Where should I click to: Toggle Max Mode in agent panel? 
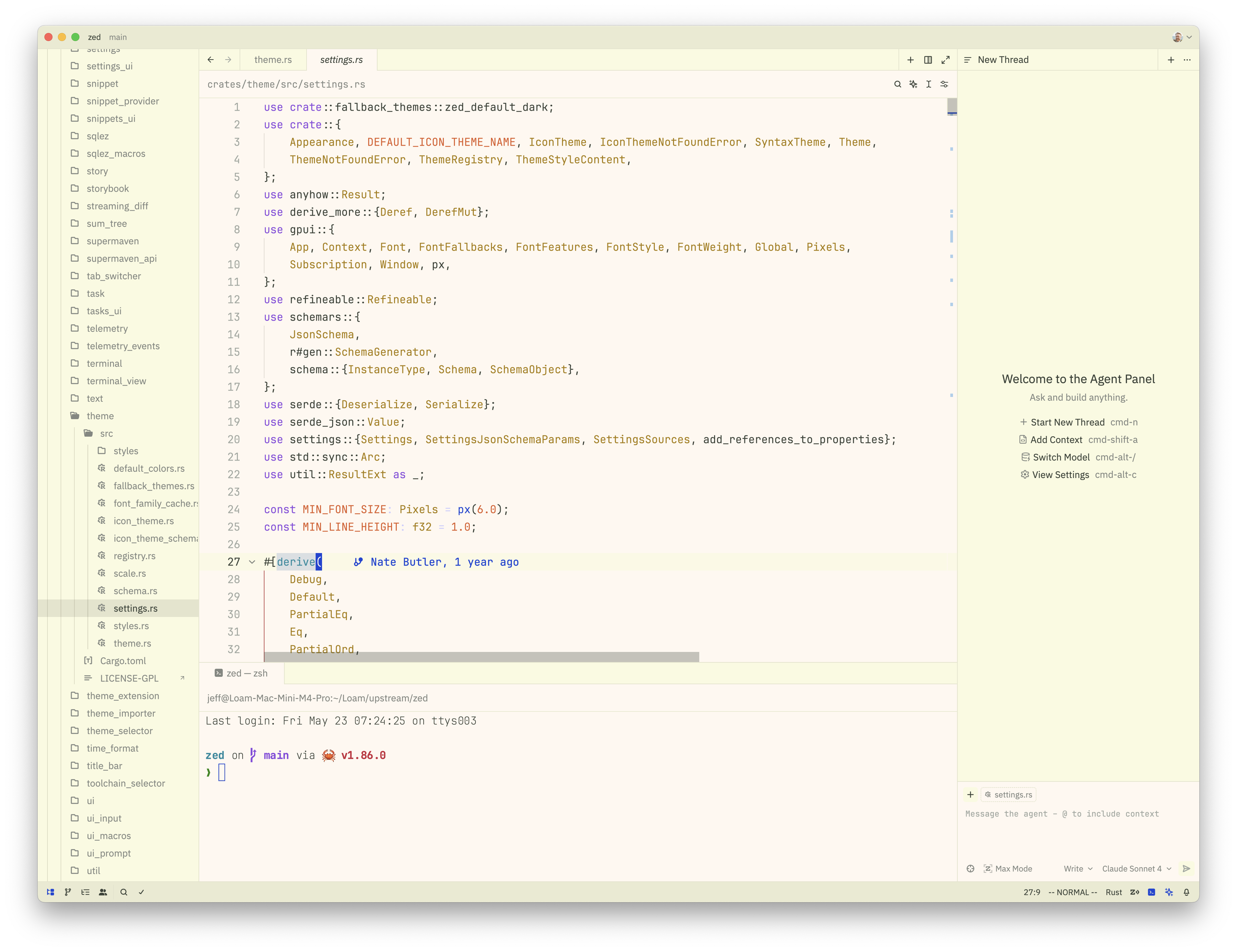(x=1008, y=869)
